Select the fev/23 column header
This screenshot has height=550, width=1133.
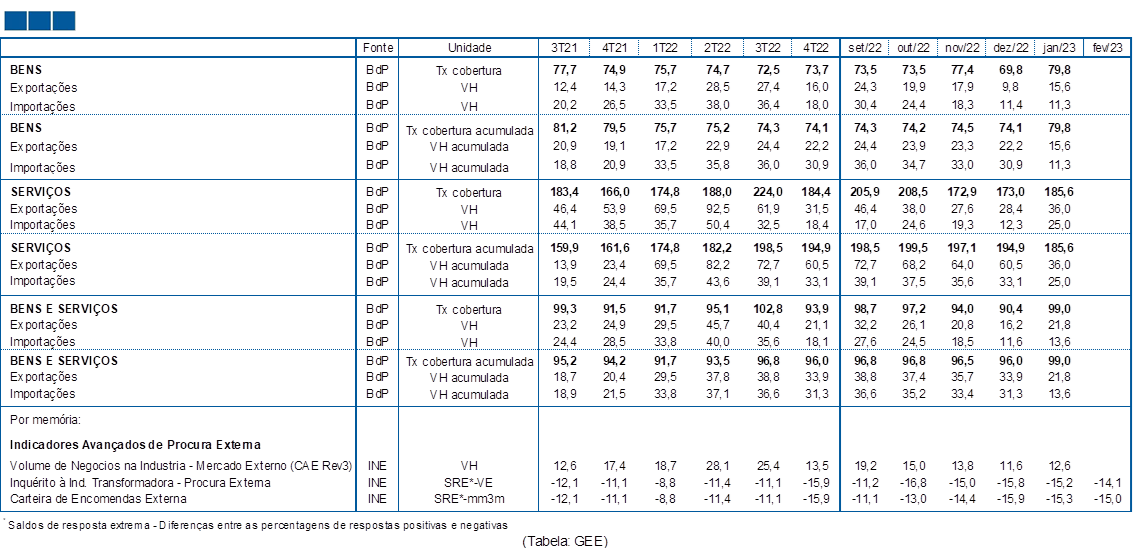[1106, 48]
